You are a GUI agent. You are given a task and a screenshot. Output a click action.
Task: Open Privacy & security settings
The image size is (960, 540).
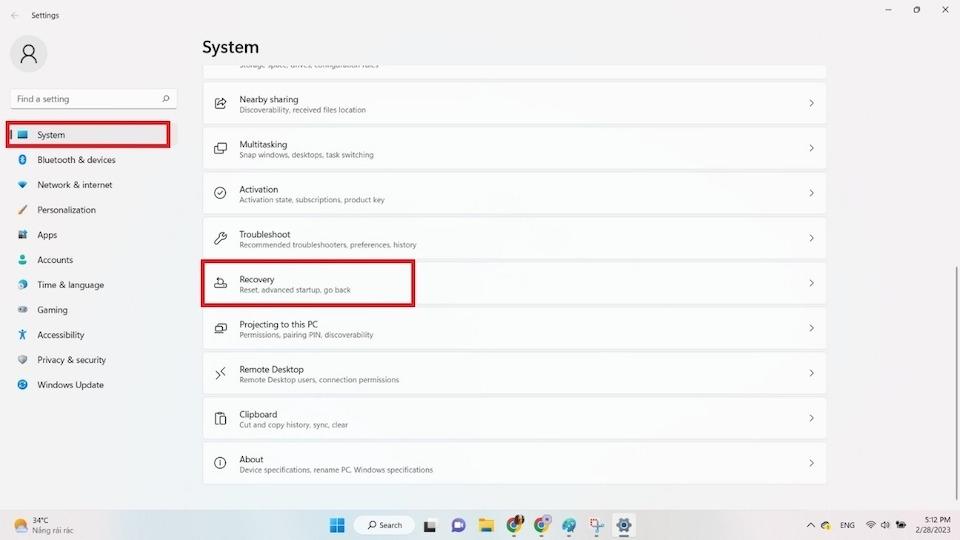pos(71,360)
